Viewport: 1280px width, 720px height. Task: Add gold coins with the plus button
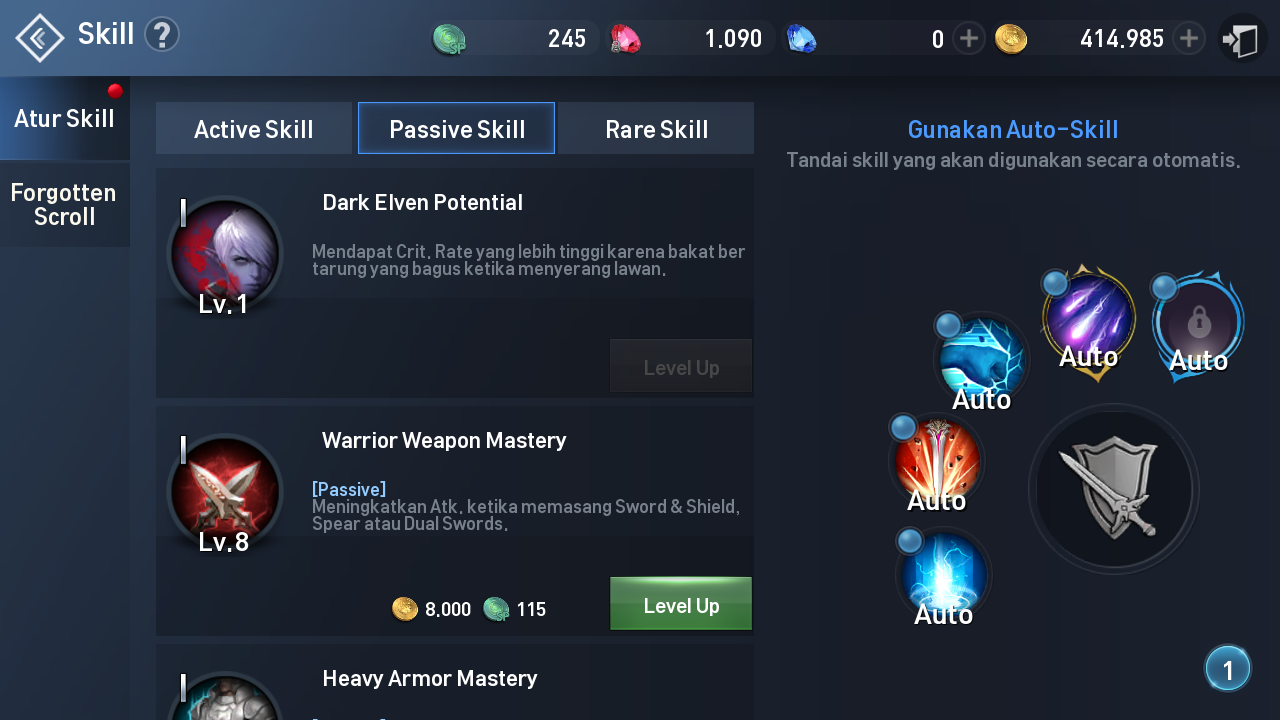pyautogui.click(x=1188, y=39)
